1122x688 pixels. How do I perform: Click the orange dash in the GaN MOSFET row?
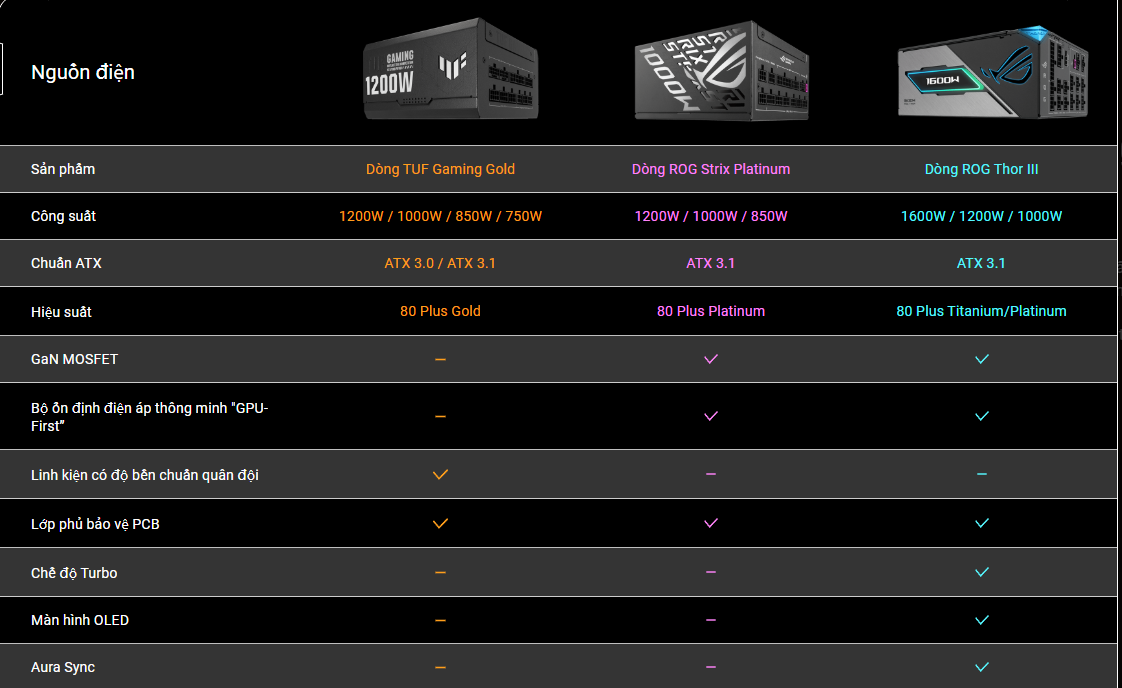pos(440,359)
